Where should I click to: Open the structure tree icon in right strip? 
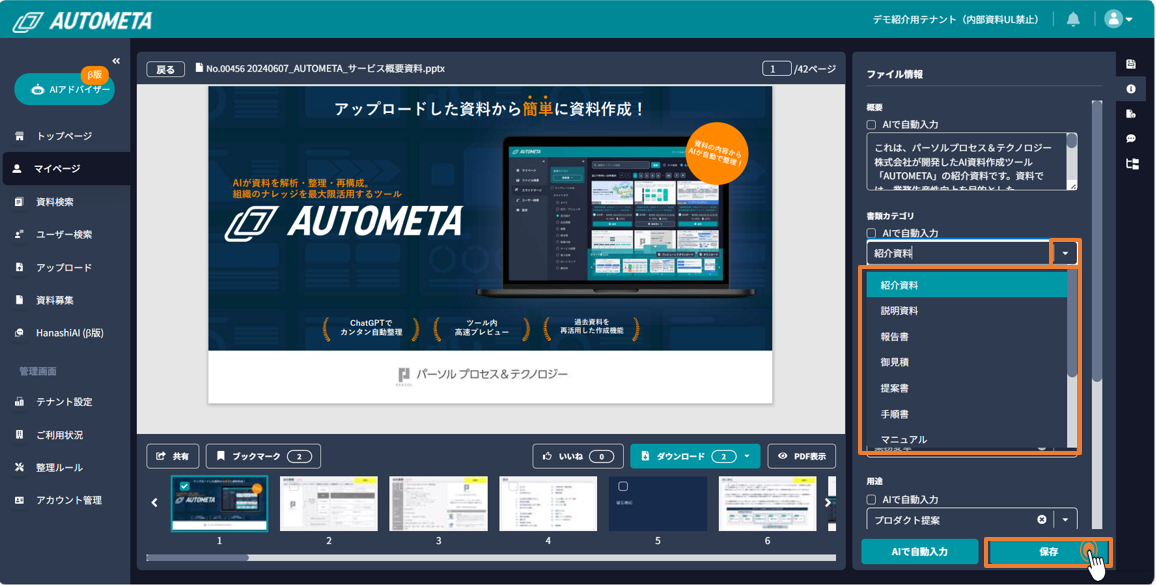(x=1132, y=164)
